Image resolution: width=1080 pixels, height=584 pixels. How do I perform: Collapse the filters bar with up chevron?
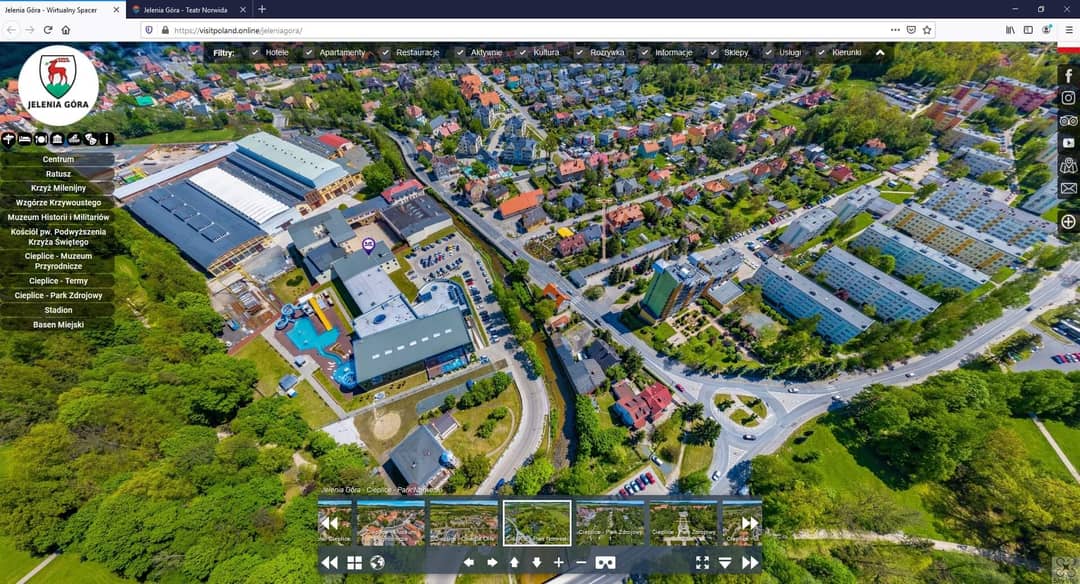[880, 52]
